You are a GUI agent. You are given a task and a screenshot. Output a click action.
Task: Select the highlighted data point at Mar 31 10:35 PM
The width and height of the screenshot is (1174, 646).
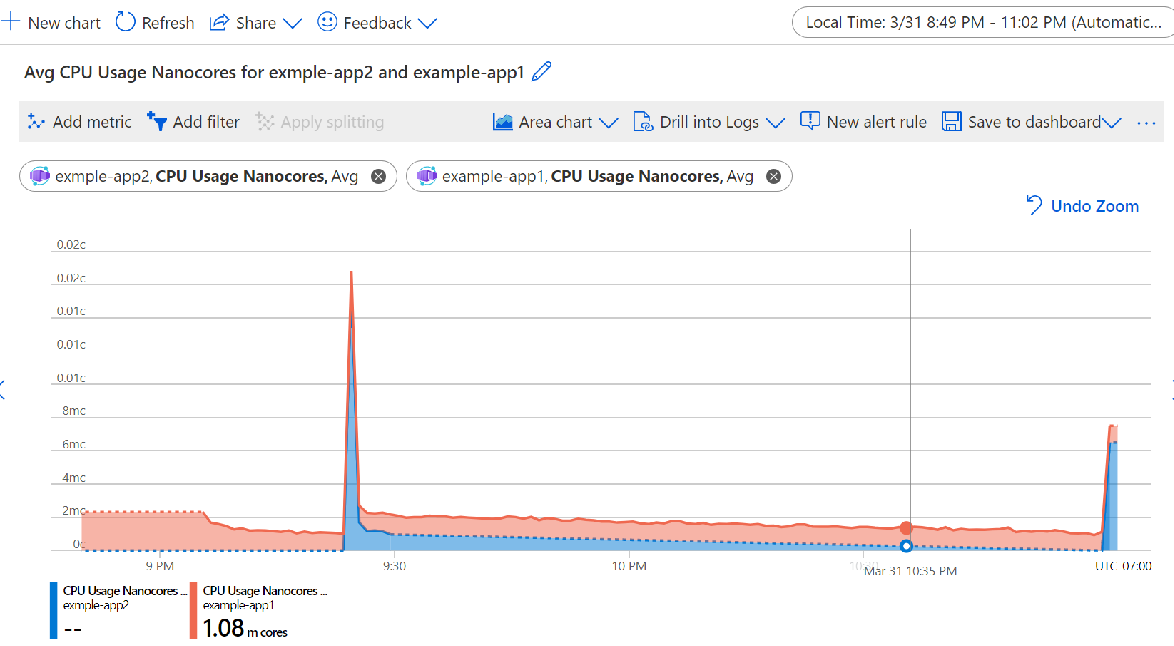pos(908,546)
